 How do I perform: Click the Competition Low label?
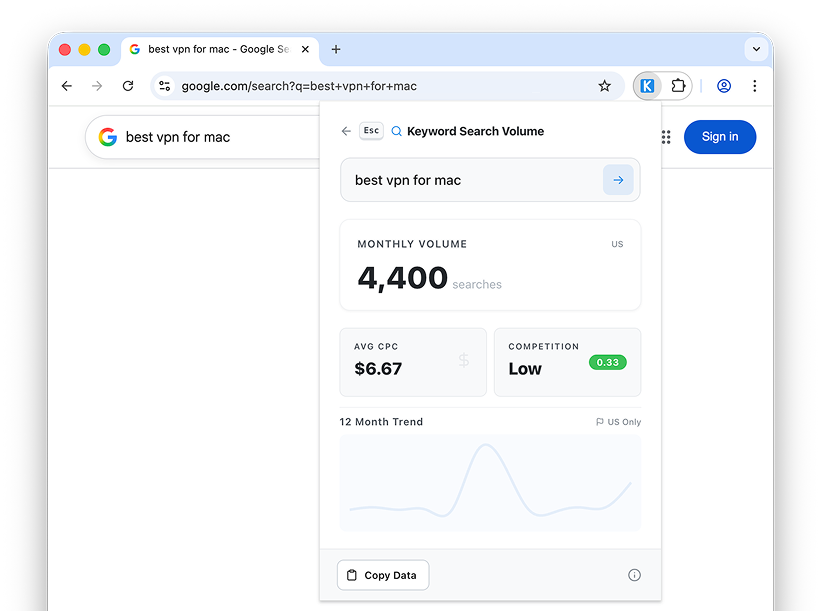[525, 369]
